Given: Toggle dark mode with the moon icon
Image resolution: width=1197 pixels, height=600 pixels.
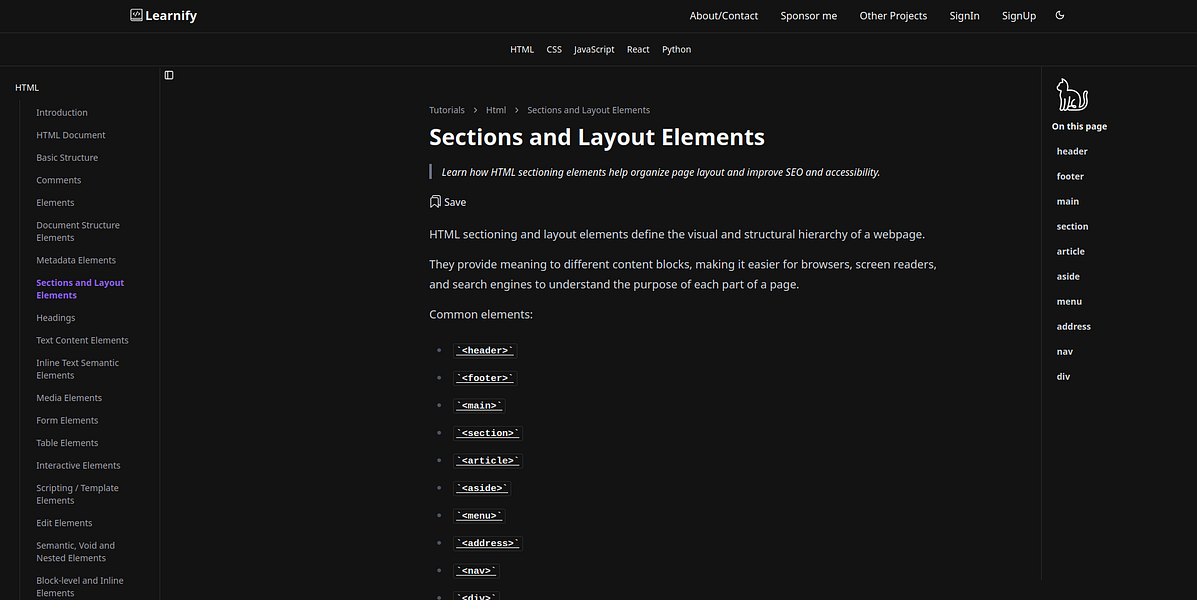Looking at the screenshot, I should pyautogui.click(x=1060, y=15).
